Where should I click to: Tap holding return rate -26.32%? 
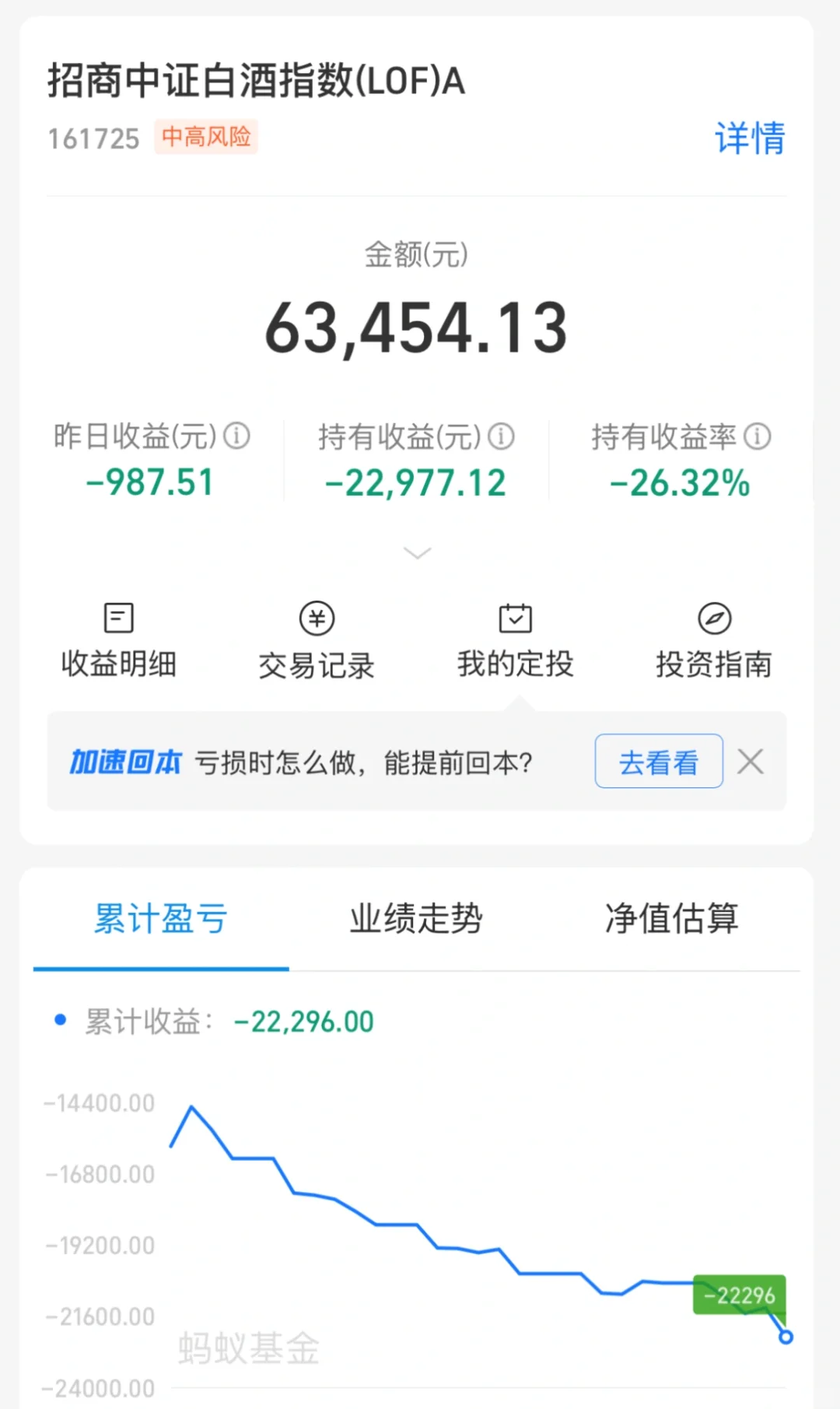(681, 483)
